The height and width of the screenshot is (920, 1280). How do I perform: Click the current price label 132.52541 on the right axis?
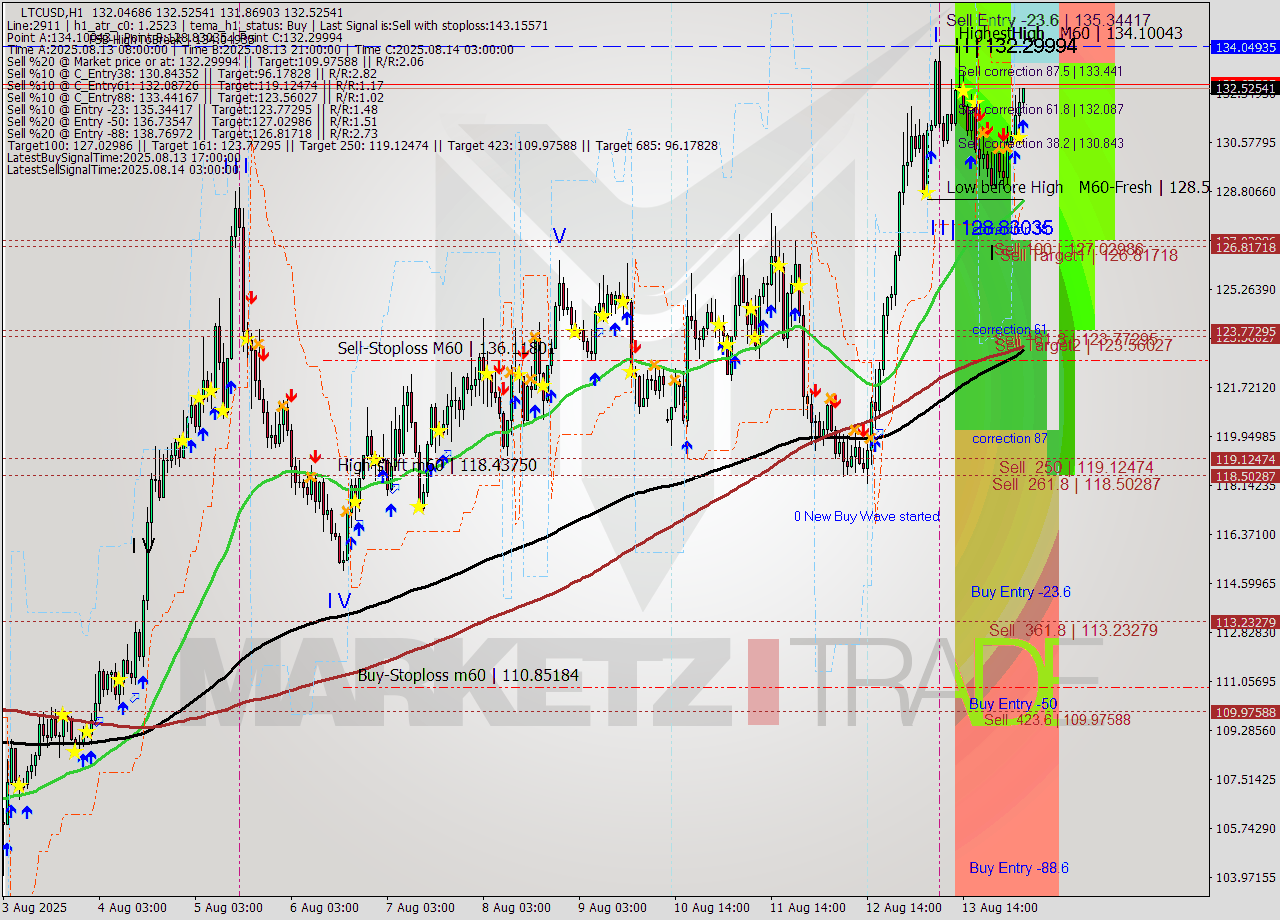[x=1243, y=88]
